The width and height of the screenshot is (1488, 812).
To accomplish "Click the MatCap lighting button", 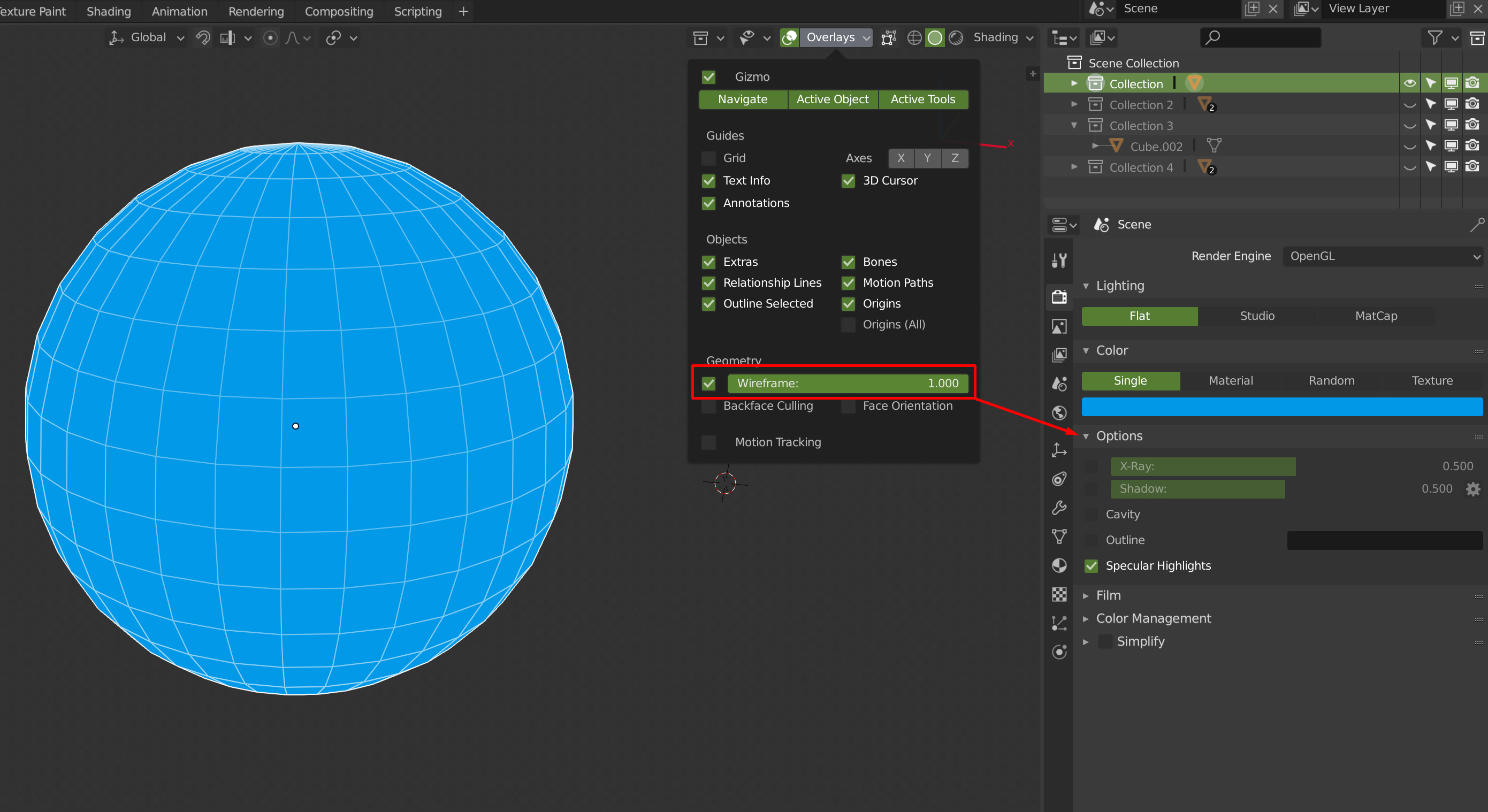I will pos(1376,316).
